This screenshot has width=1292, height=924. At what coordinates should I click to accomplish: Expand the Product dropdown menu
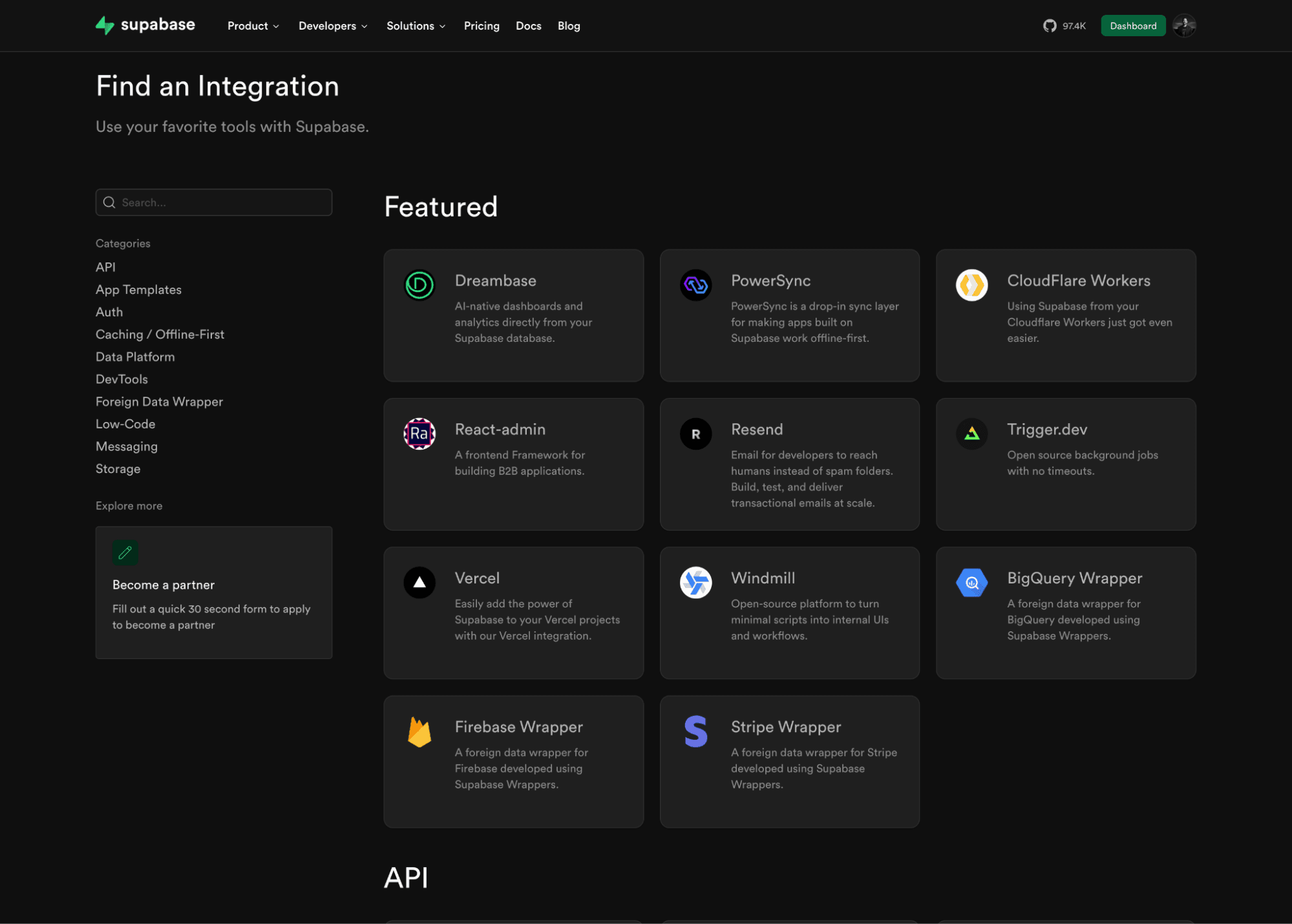coord(253,26)
